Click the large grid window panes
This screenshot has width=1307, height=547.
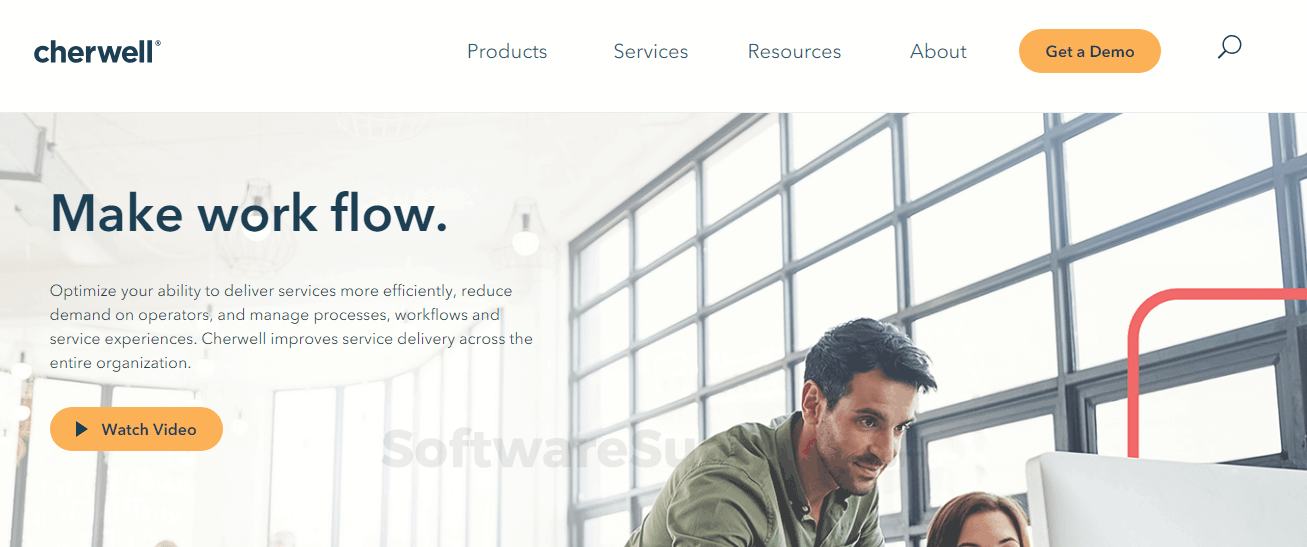940,260
